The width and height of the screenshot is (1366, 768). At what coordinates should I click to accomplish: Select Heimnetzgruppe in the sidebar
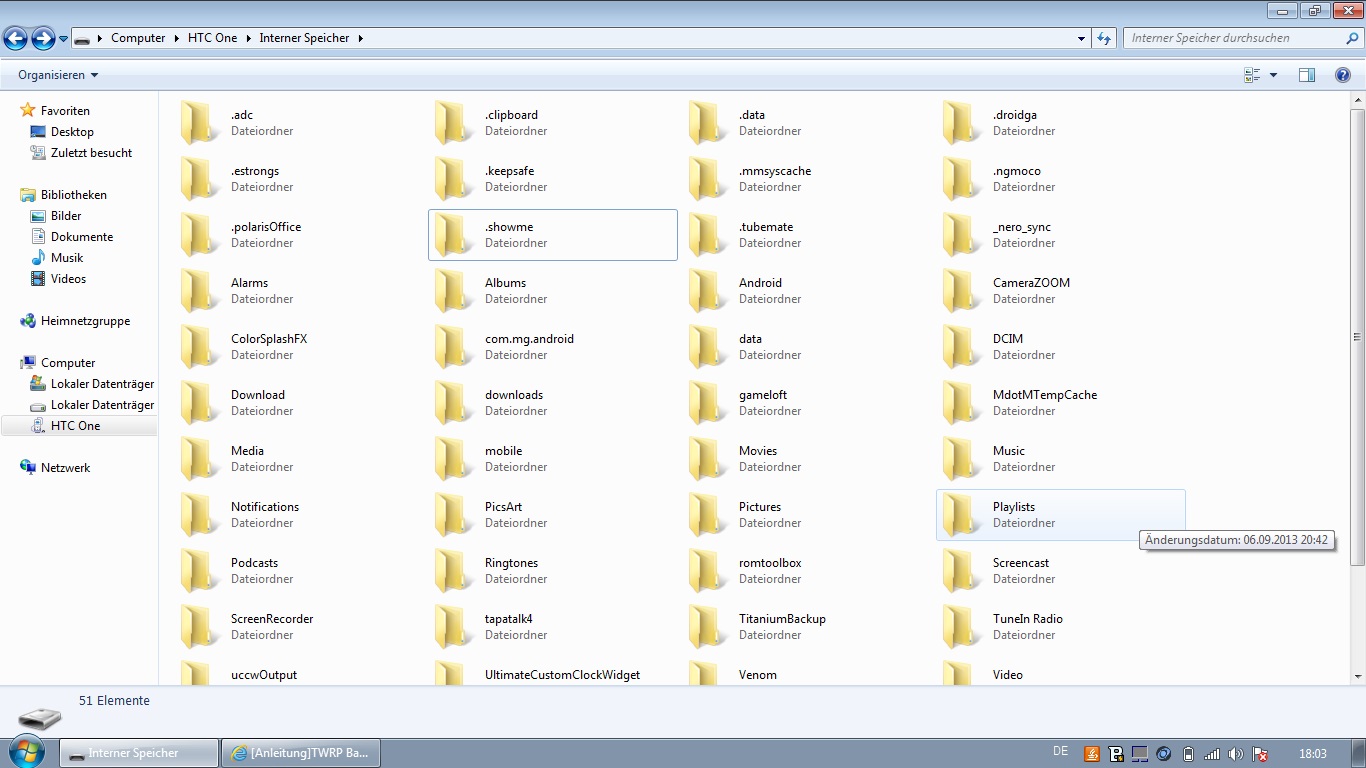pos(85,321)
